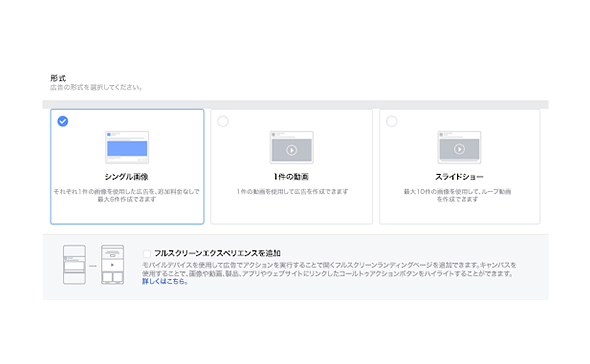Click the 1件の動画 video play illustration

(x=292, y=147)
